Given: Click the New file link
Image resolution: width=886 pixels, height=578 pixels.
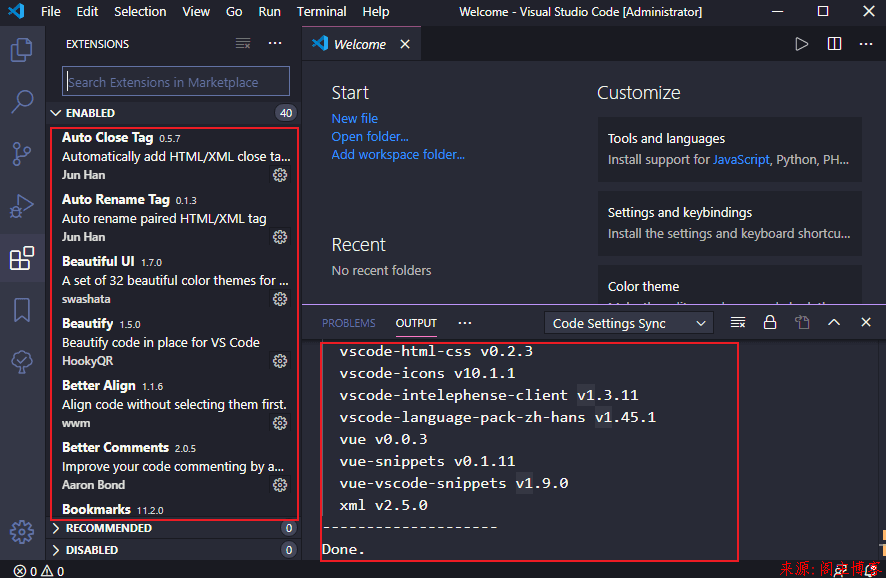Looking at the screenshot, I should [x=355, y=119].
